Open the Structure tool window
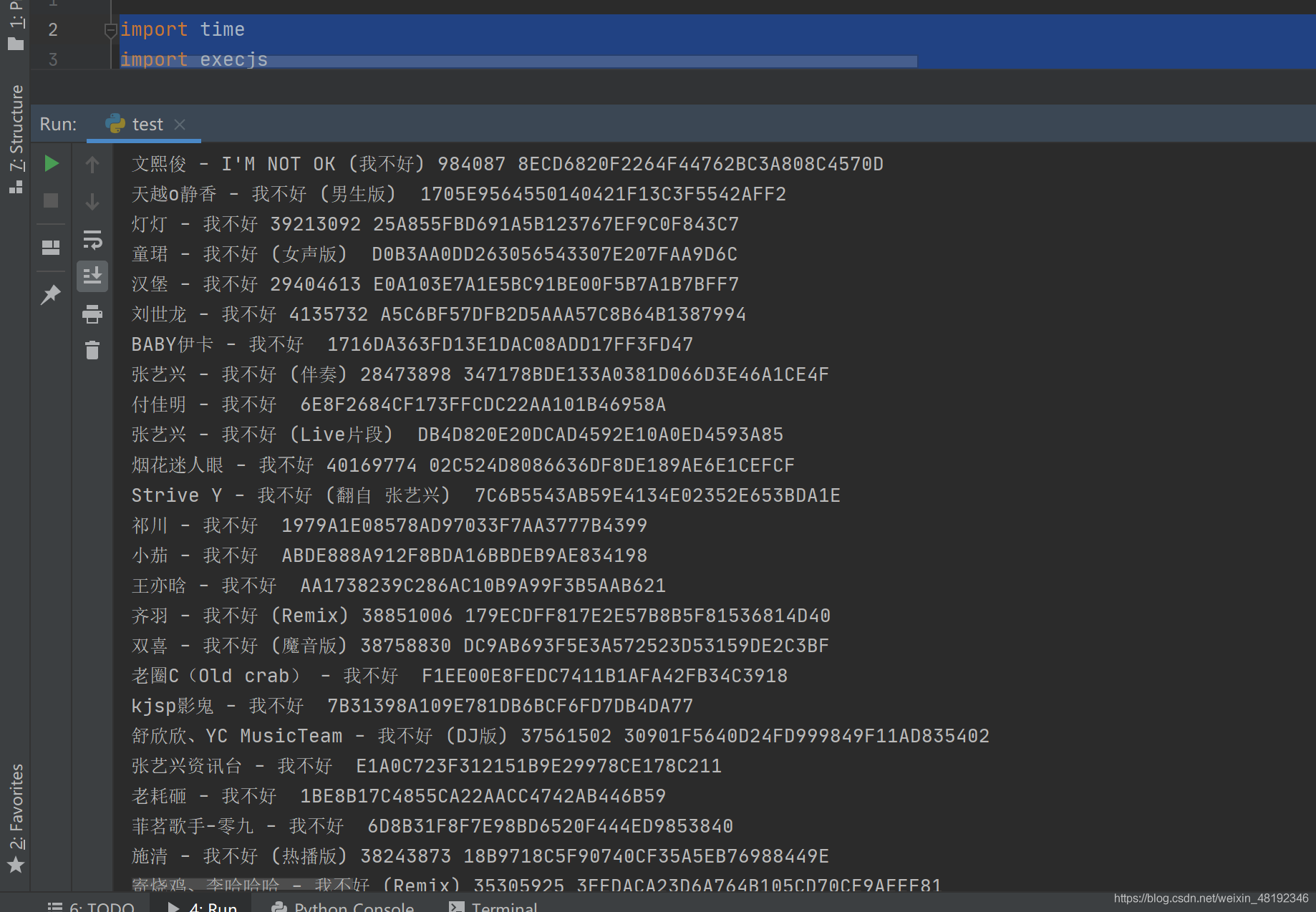This screenshot has width=1316, height=912. (16, 138)
